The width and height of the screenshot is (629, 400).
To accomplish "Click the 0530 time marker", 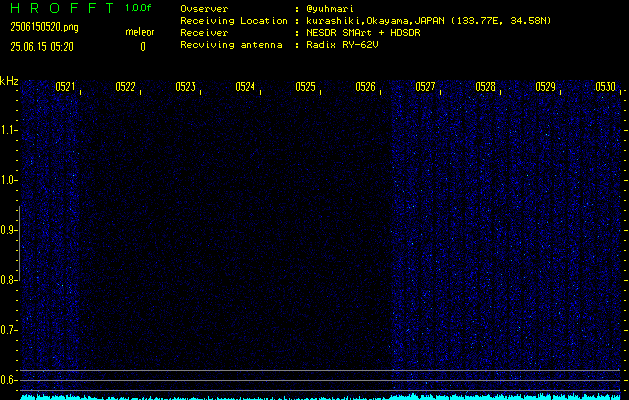I will pos(605,87).
